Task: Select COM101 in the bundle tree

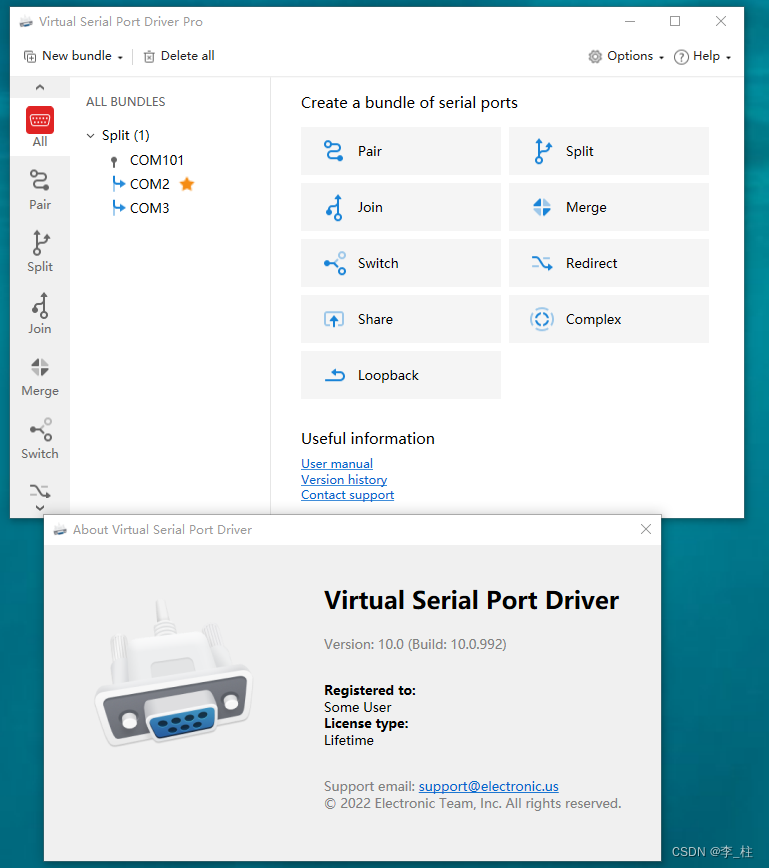Action: point(157,161)
